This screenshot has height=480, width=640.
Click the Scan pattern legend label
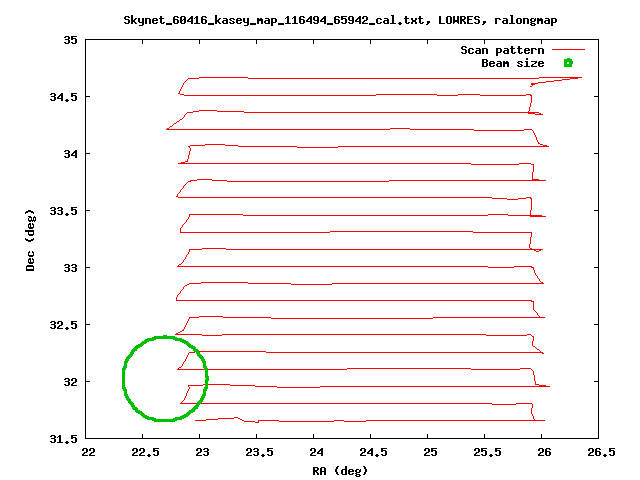(x=502, y=50)
